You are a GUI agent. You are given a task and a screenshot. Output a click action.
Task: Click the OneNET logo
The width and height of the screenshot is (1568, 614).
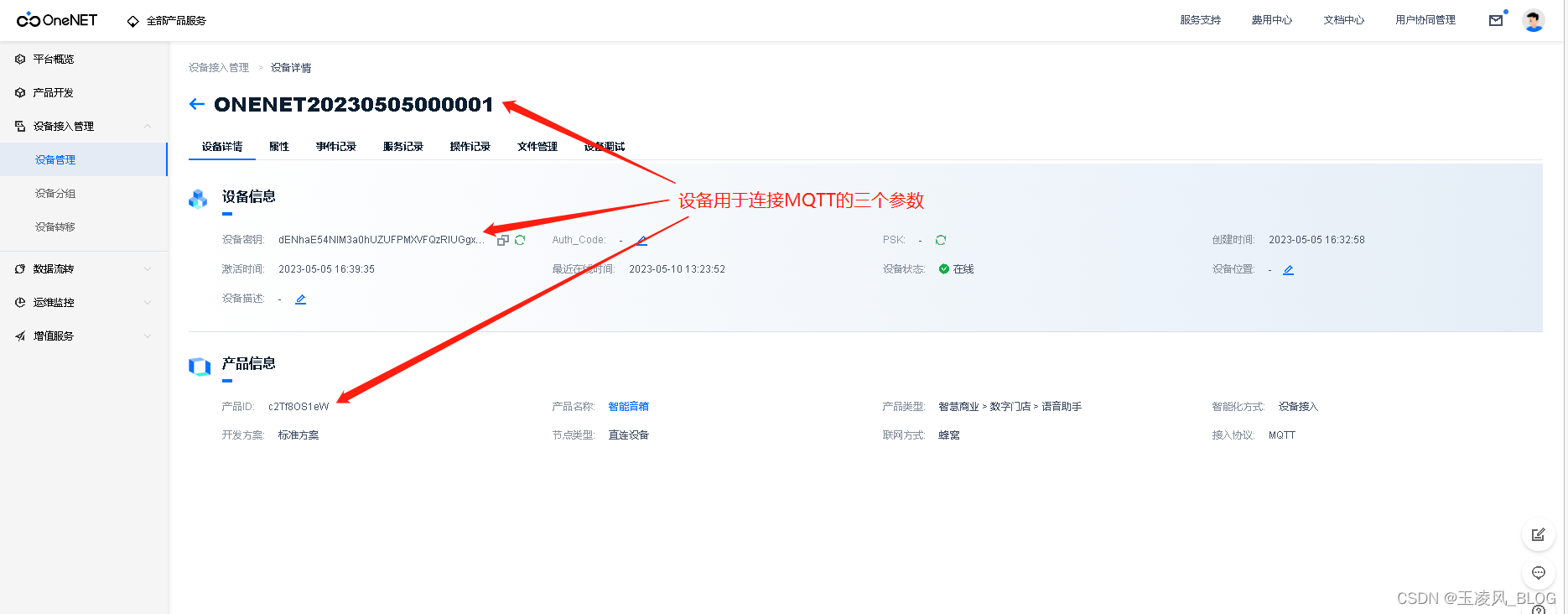tap(57, 20)
